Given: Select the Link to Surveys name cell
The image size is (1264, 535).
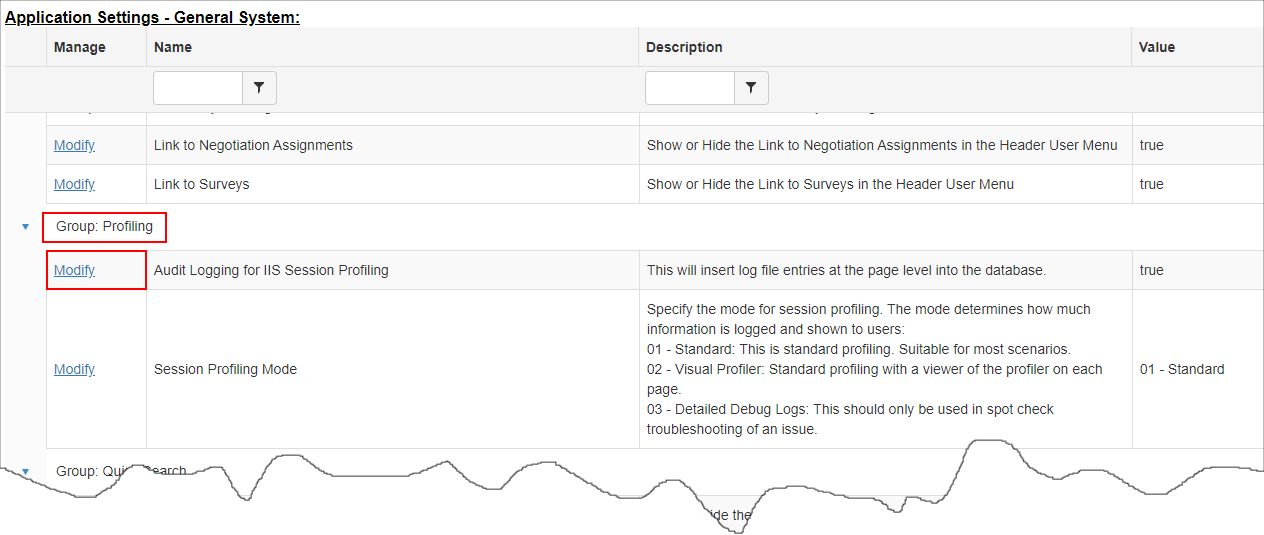Looking at the screenshot, I should pyautogui.click(x=393, y=184).
